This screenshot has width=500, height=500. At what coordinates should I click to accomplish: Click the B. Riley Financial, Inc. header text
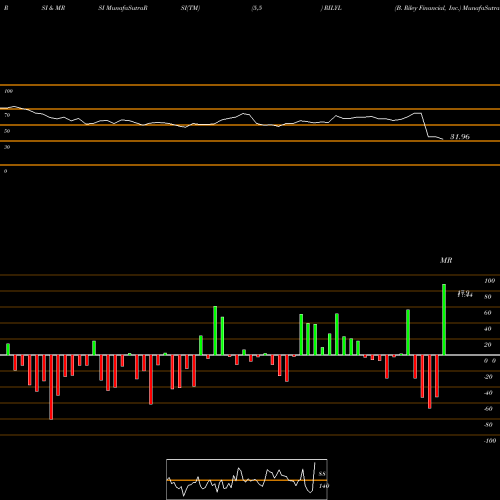point(428,8)
